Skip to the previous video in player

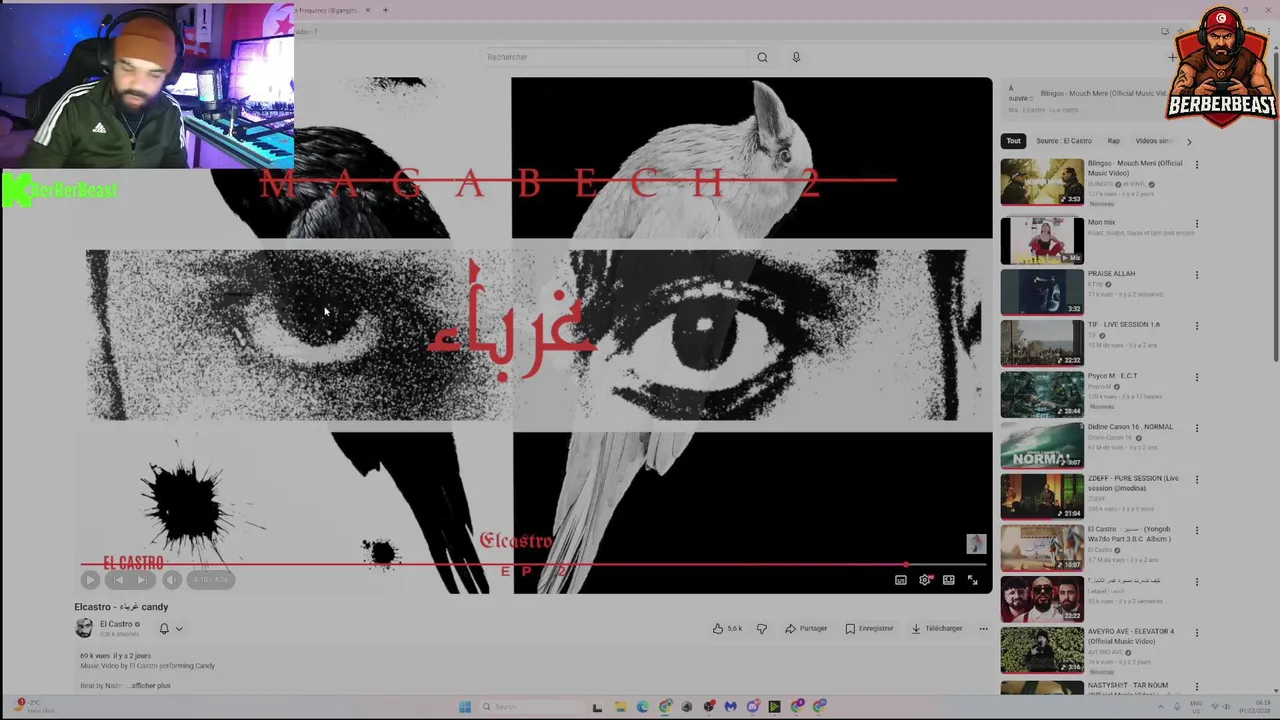click(118, 579)
